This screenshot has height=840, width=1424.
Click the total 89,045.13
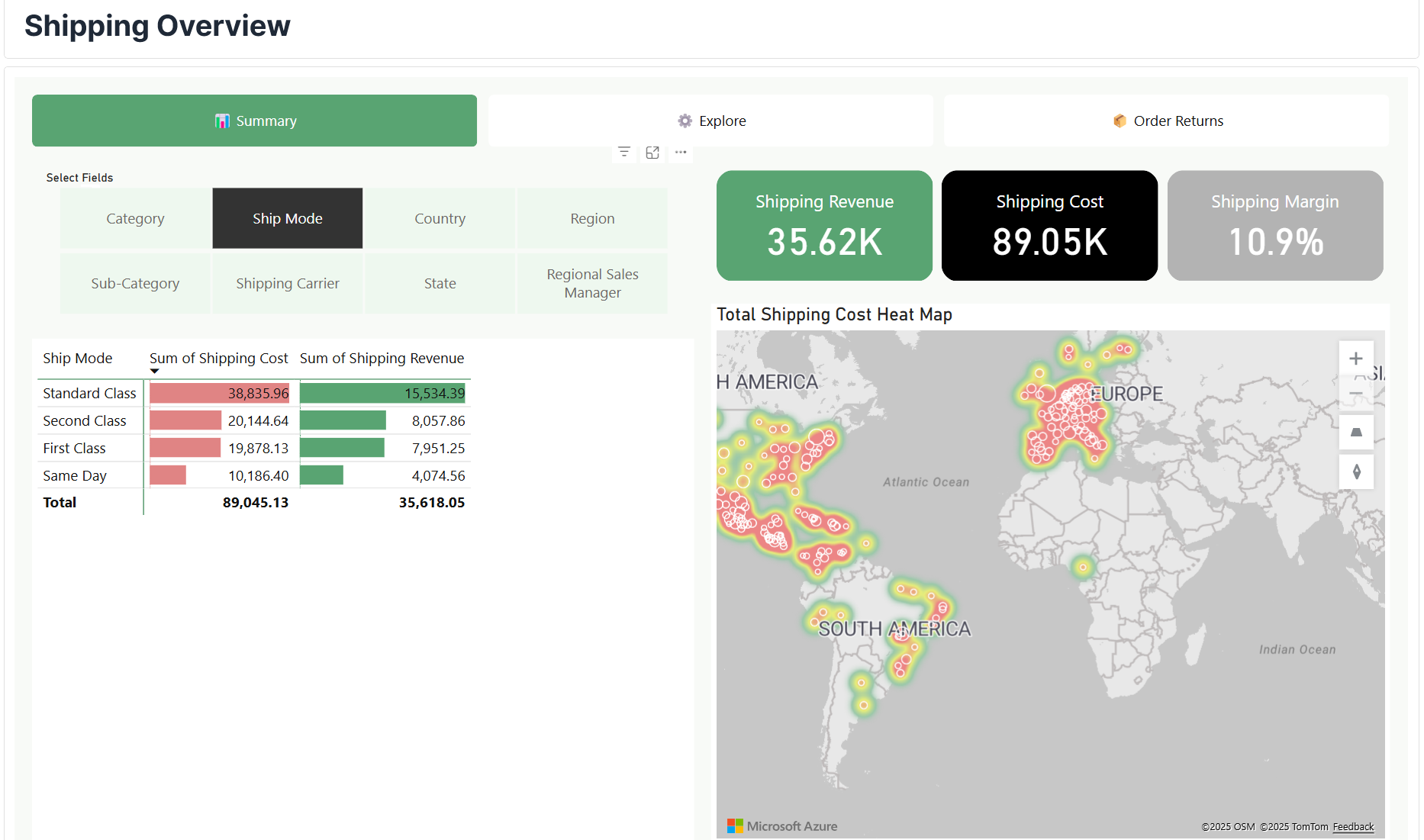pyautogui.click(x=255, y=502)
